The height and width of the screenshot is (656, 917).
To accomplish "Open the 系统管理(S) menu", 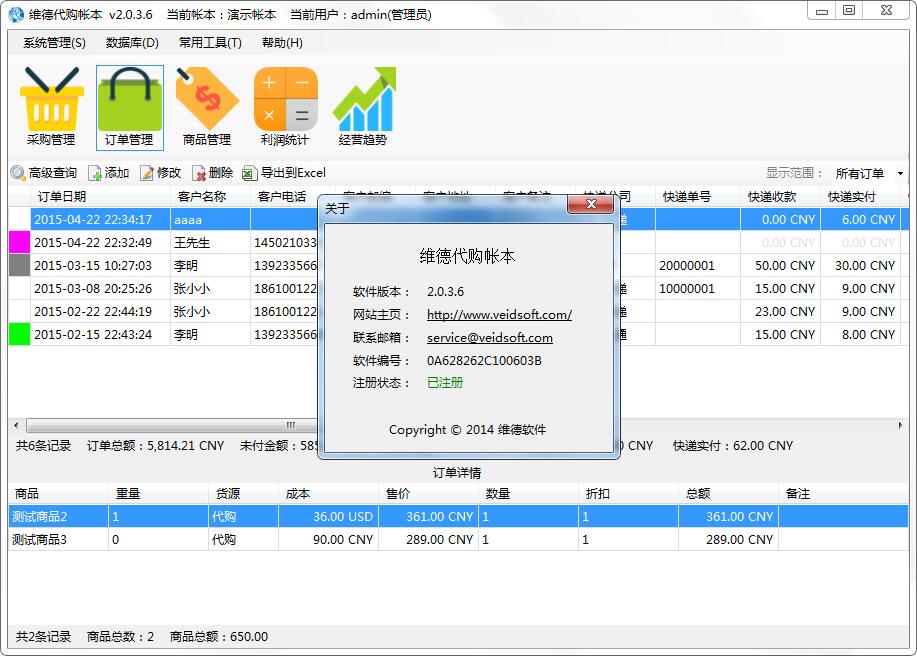I will (x=54, y=43).
